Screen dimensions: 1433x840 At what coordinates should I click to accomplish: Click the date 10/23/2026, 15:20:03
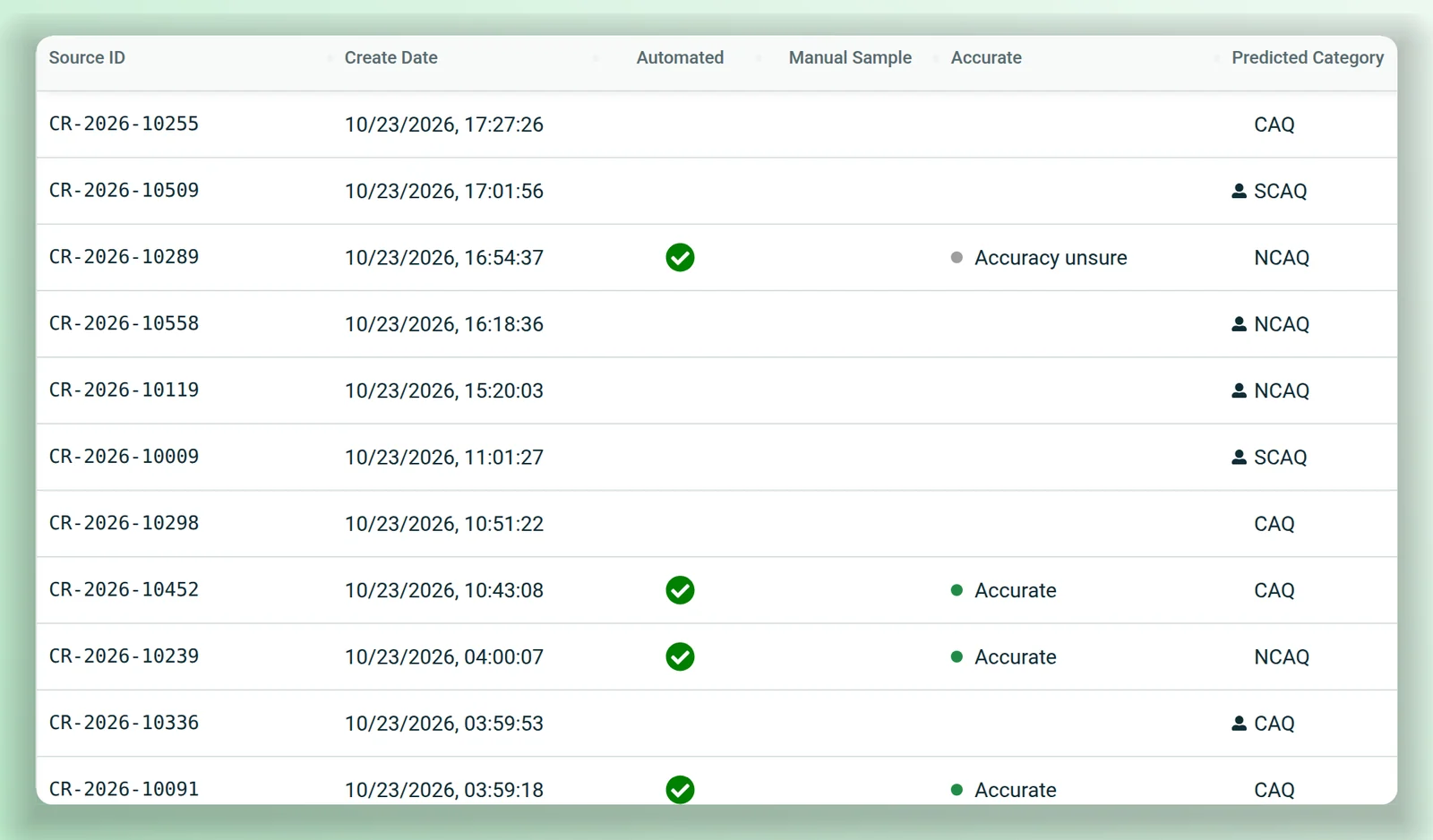(444, 390)
